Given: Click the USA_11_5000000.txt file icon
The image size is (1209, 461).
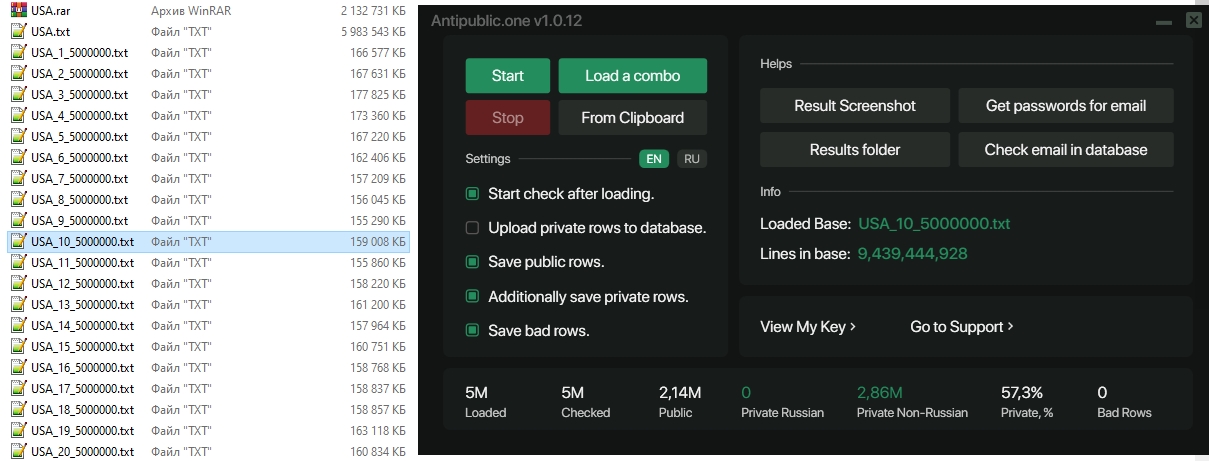Looking at the screenshot, I should (x=18, y=262).
